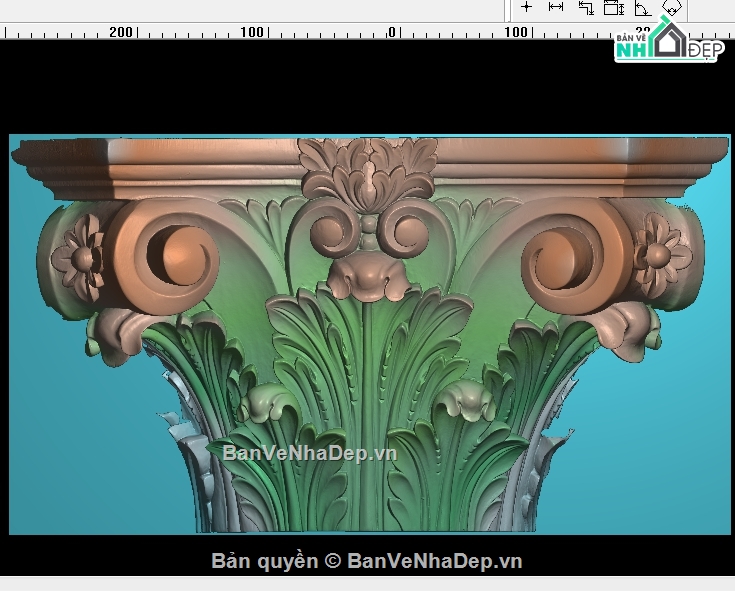Click the diamond-shaped angle measure icon
Image resolution: width=735 pixels, height=591 pixels.
(671, 8)
